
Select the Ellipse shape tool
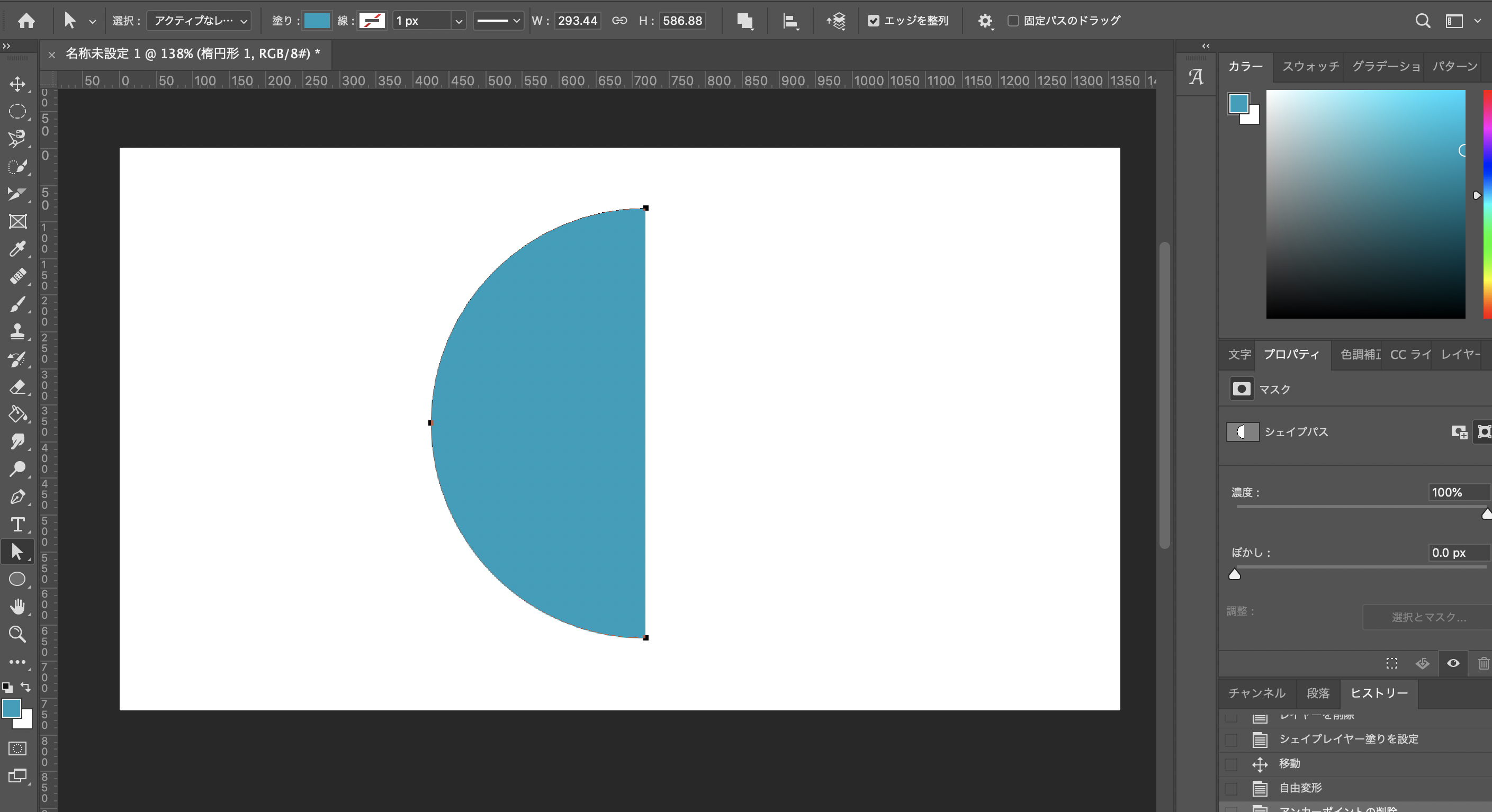pos(17,579)
